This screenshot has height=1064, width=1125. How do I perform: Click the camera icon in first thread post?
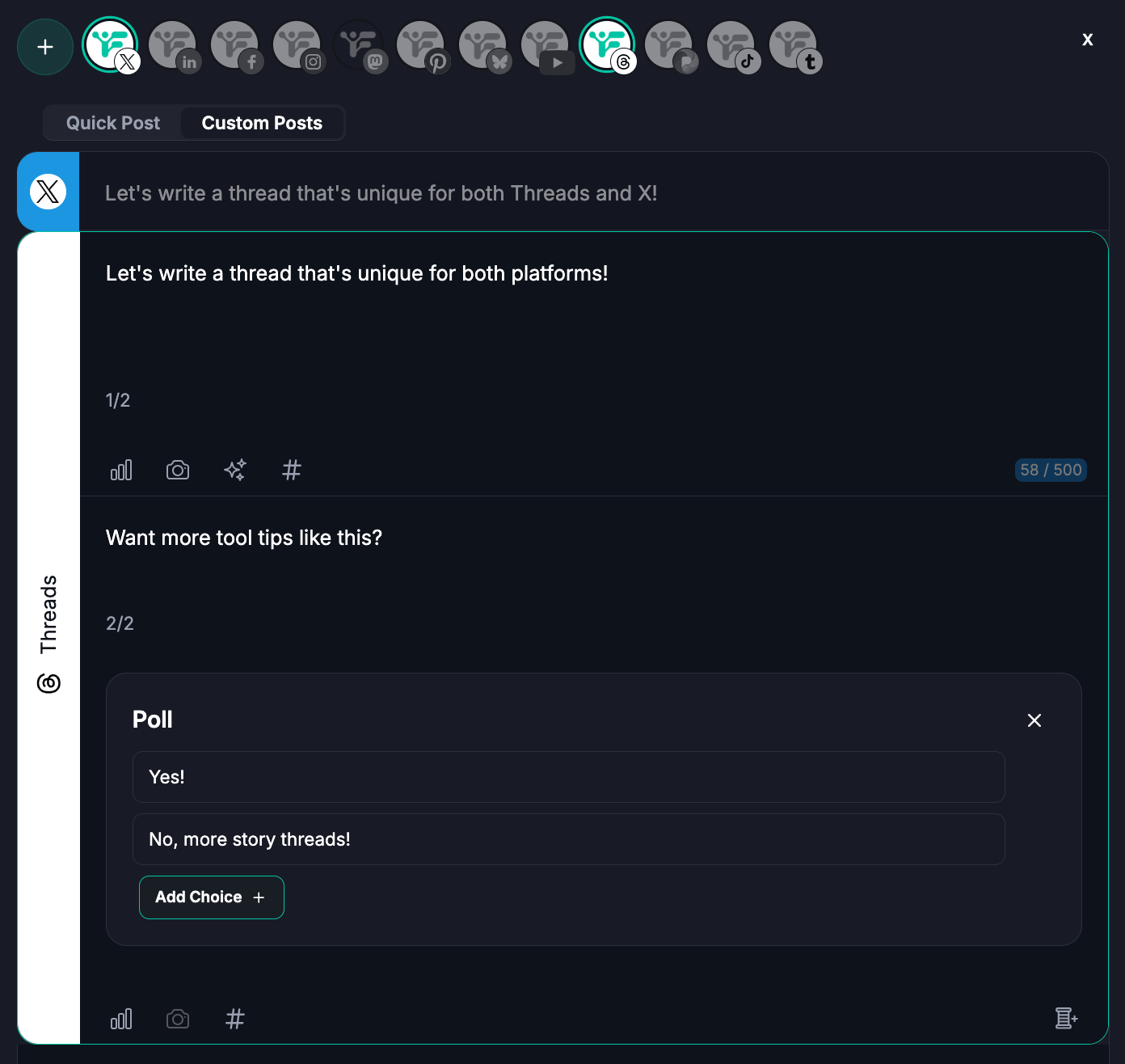point(178,470)
